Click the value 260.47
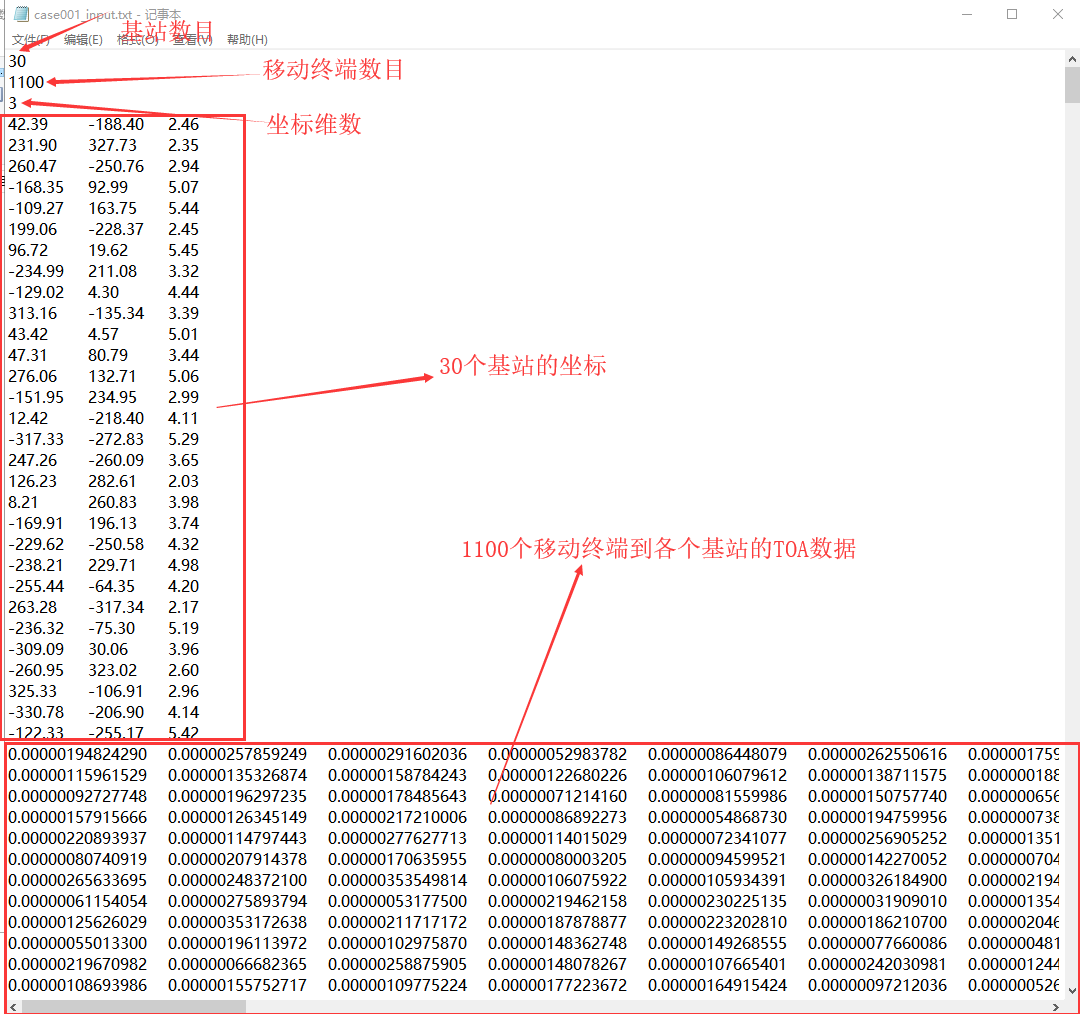Viewport: 1080px width, 1014px height. pyautogui.click(x=32, y=167)
